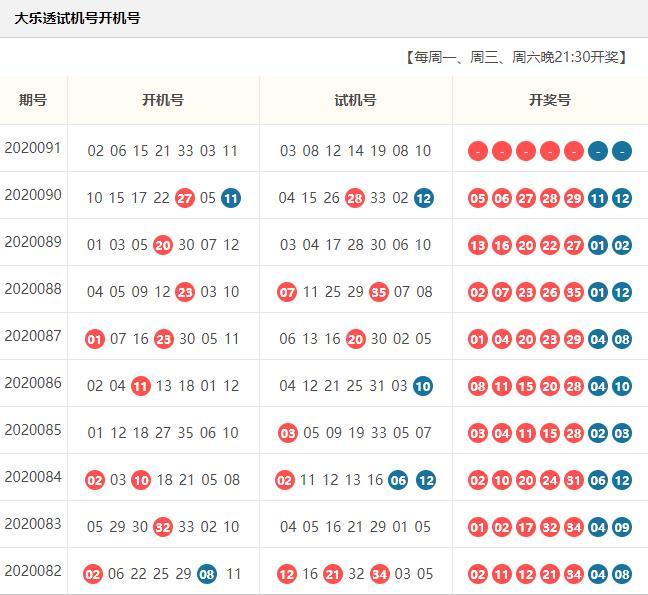This screenshot has width=648, height=595.
Task: Click blue ball 06 in 2020084 试机号
Action: (398, 481)
